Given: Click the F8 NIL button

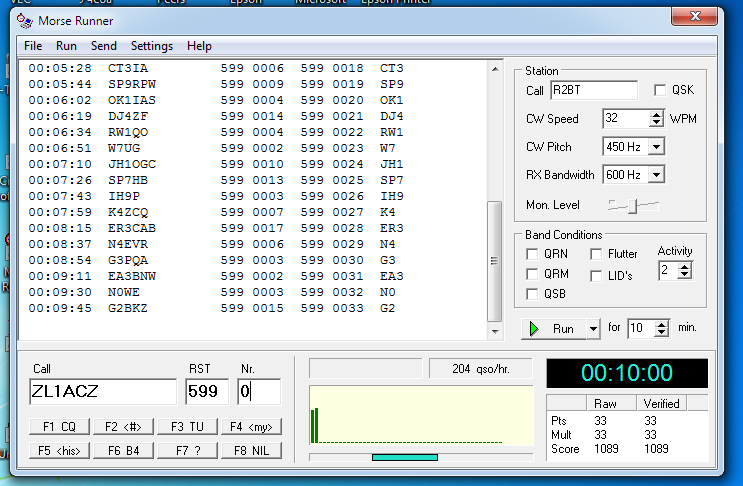Looking at the screenshot, I should click(x=251, y=450).
